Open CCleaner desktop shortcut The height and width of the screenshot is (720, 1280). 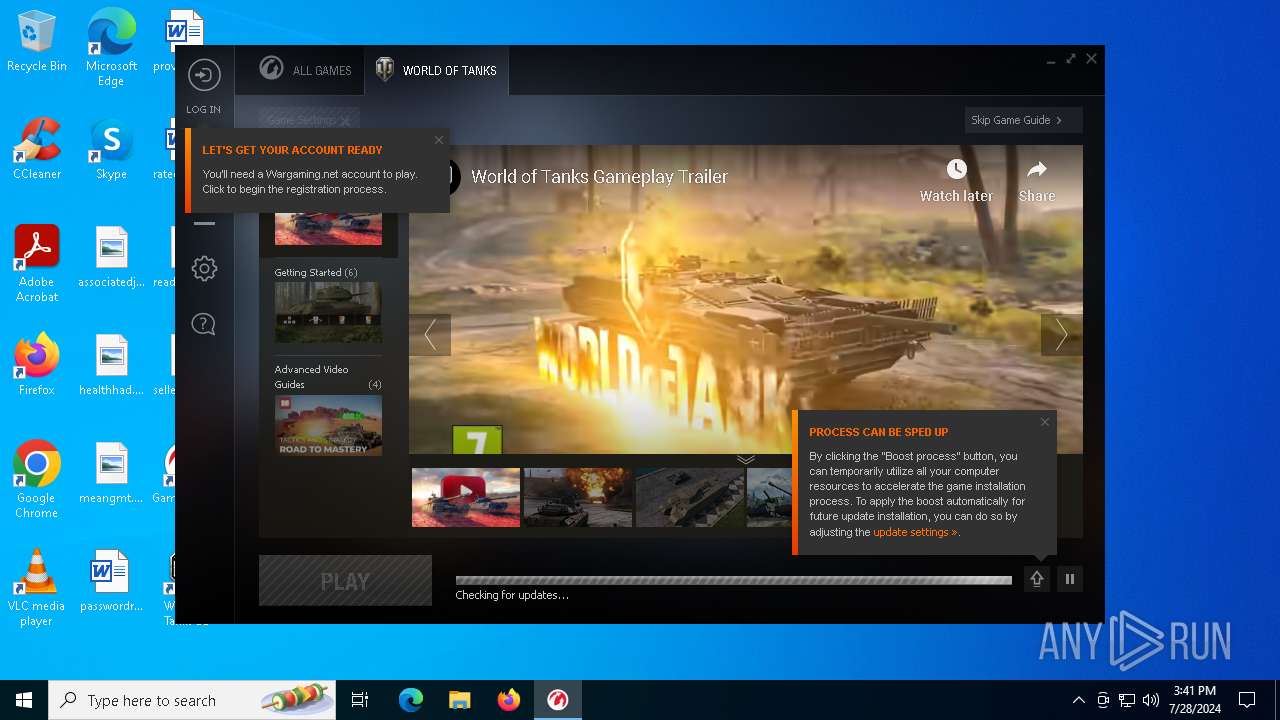click(37, 149)
